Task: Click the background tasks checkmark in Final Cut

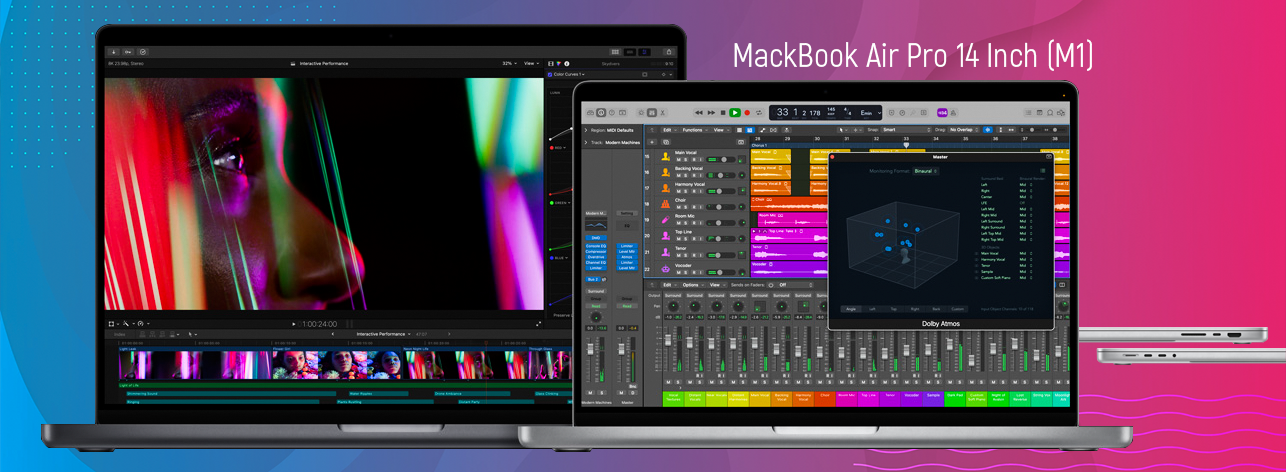Action: point(143,52)
